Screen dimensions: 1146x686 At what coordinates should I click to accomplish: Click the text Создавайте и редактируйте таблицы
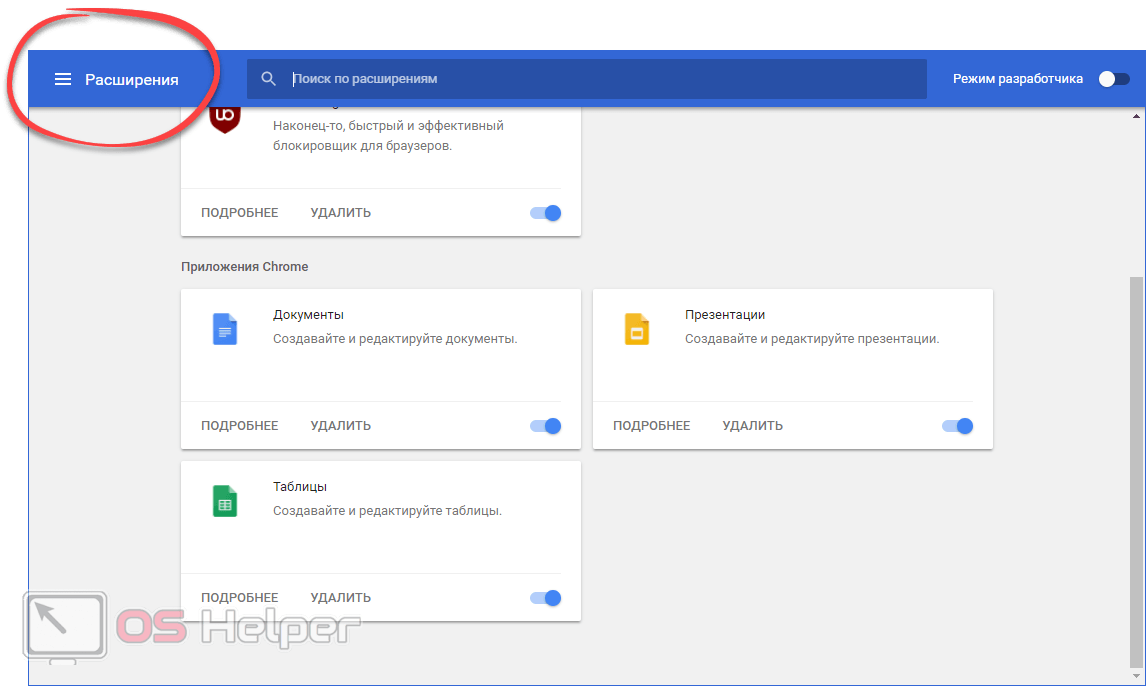tap(387, 511)
